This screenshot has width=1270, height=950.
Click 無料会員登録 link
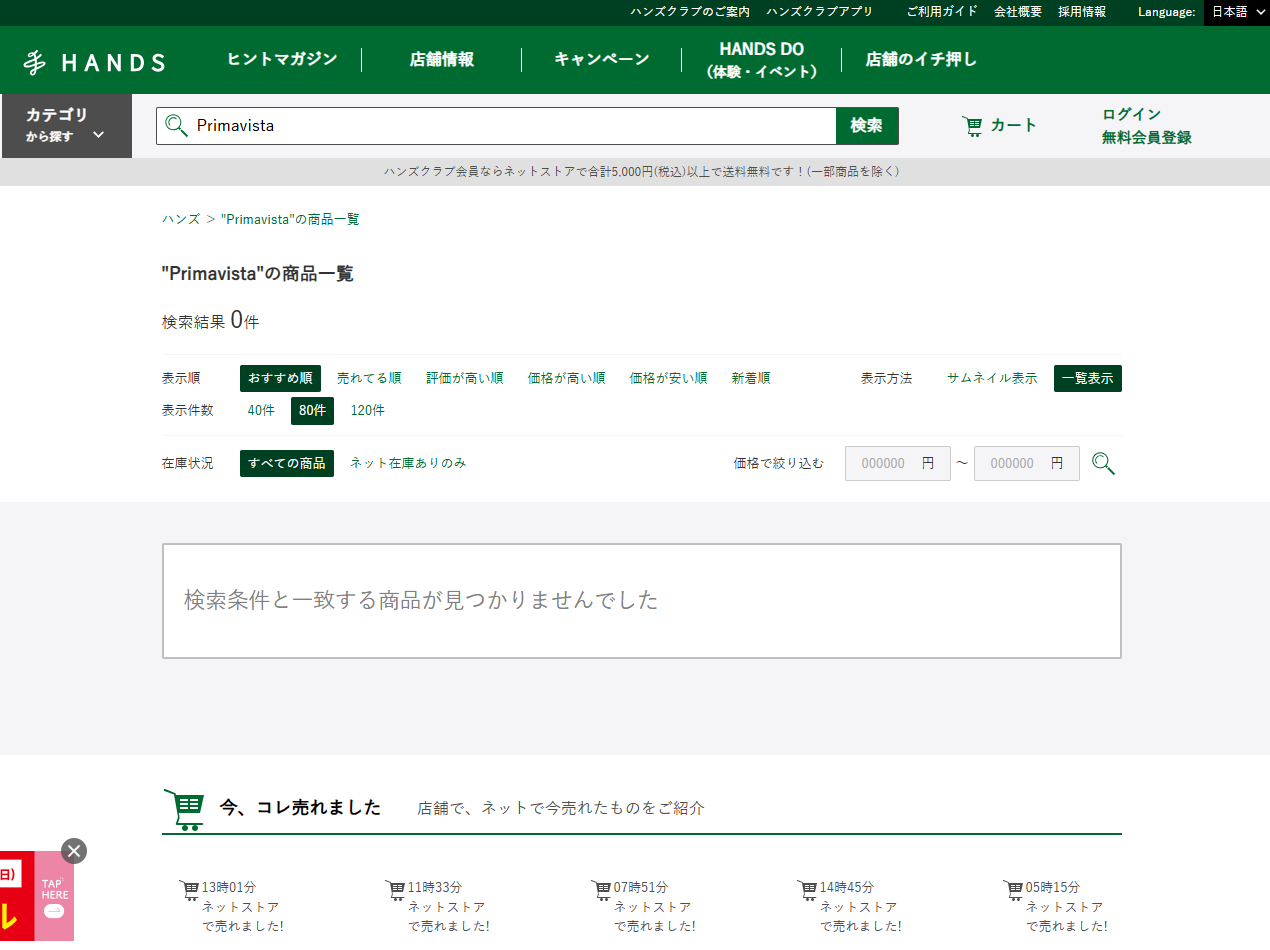[1147, 138]
